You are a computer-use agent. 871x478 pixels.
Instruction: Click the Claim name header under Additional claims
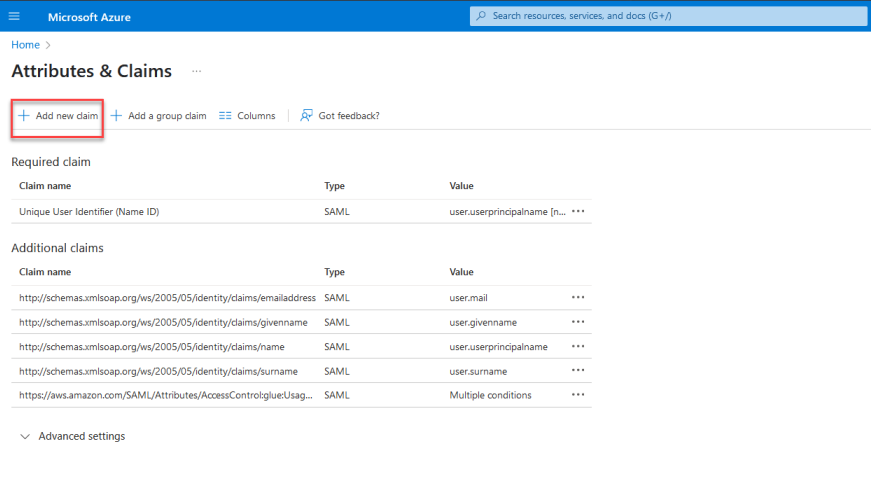pos(45,272)
